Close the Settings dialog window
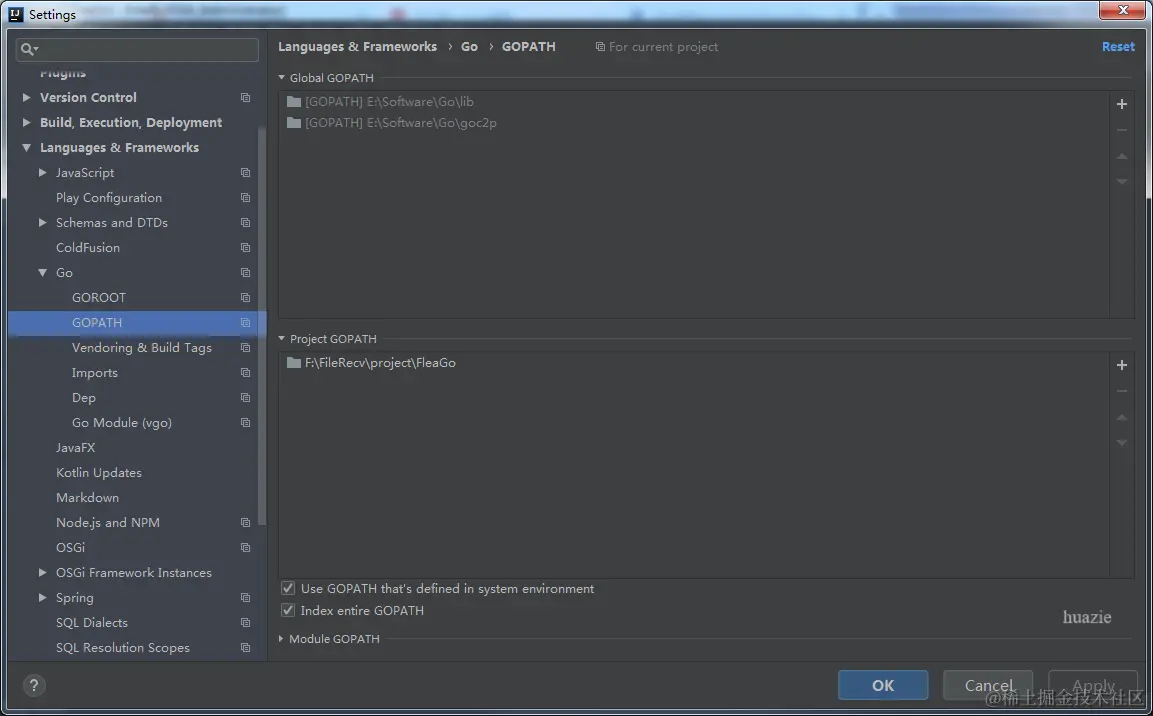This screenshot has width=1153, height=716. click(x=1123, y=10)
